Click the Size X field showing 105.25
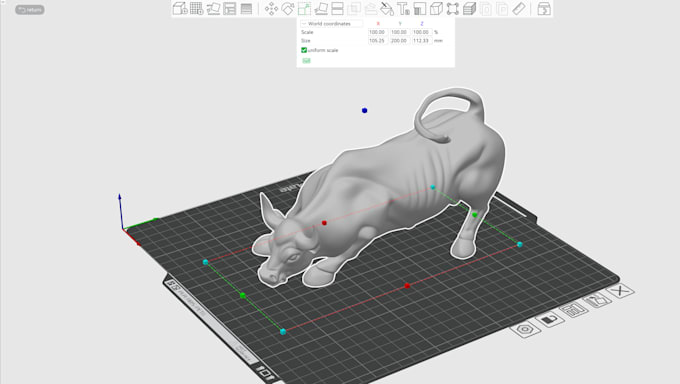 point(377,40)
